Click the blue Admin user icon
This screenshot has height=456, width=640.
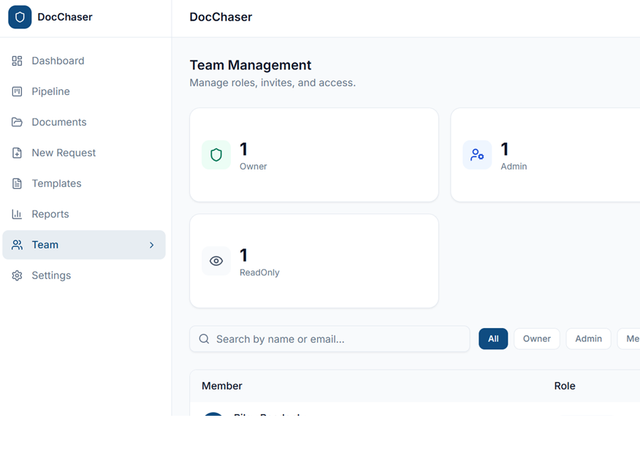click(x=477, y=155)
